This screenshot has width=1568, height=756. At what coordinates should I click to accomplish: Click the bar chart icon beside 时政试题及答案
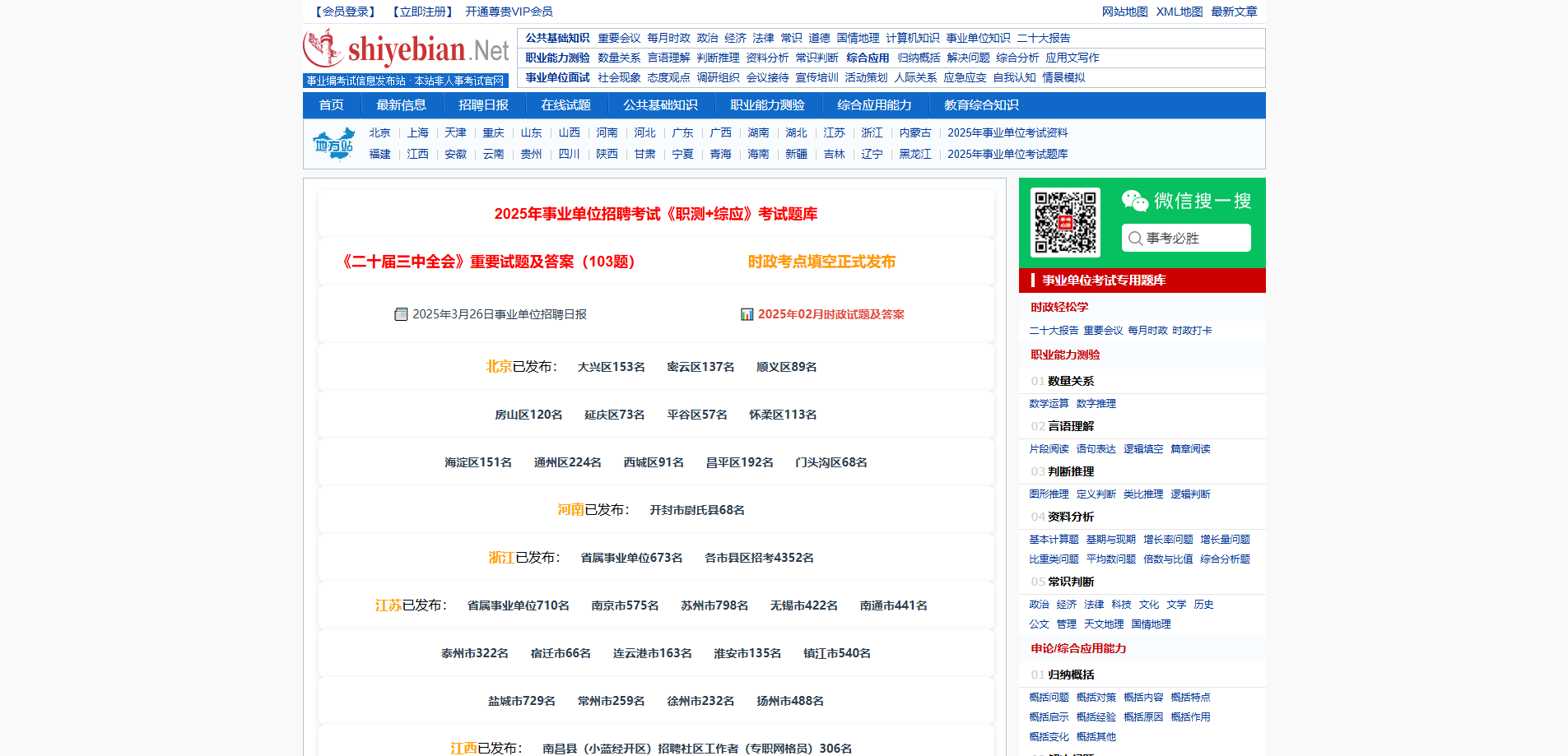tap(747, 313)
